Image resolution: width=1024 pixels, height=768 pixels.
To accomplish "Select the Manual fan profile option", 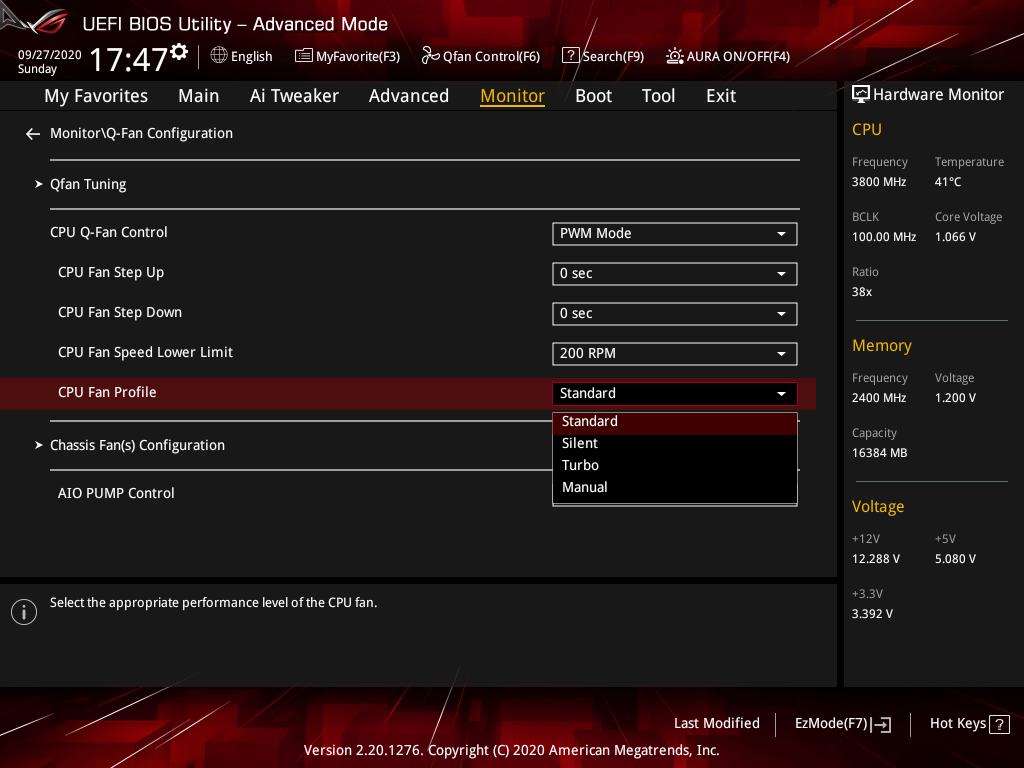I will (675, 487).
